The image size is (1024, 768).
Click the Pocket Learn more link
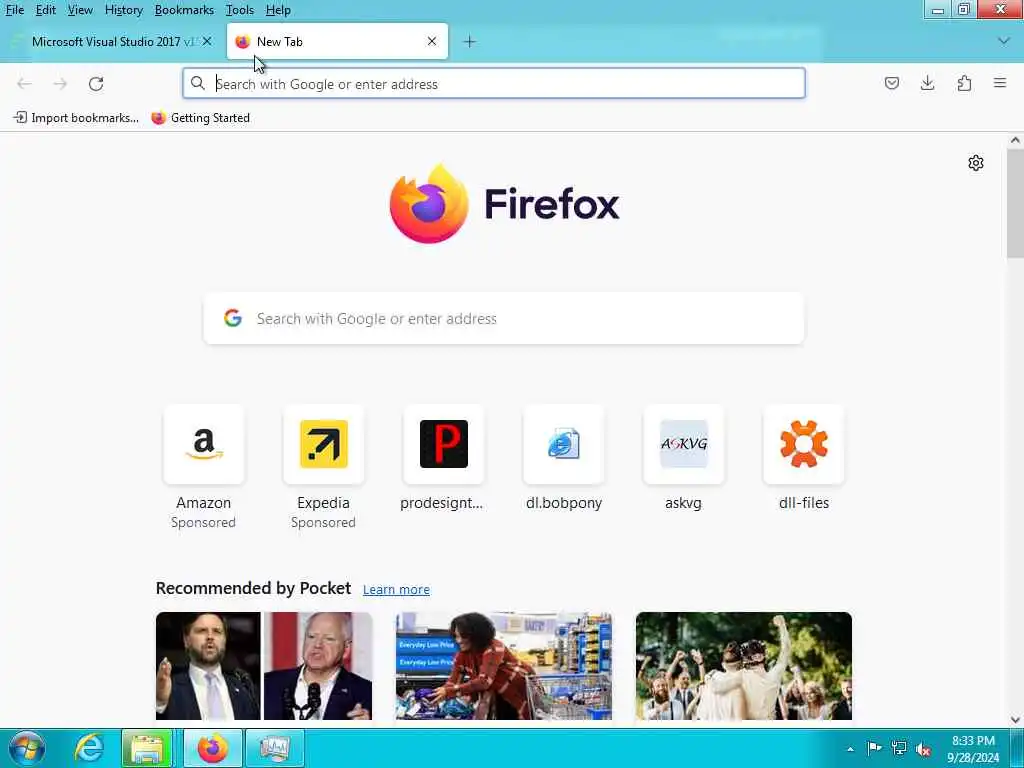tap(396, 589)
